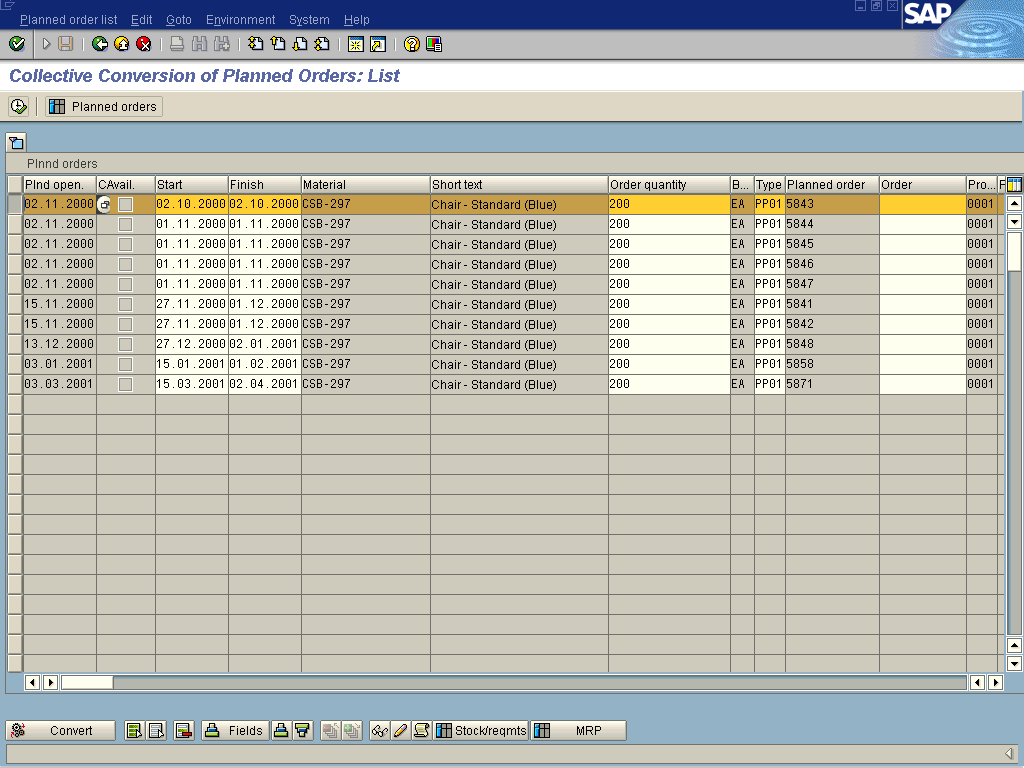The width and height of the screenshot is (1024, 768).
Task: Create a new session icon
Action: [355, 44]
